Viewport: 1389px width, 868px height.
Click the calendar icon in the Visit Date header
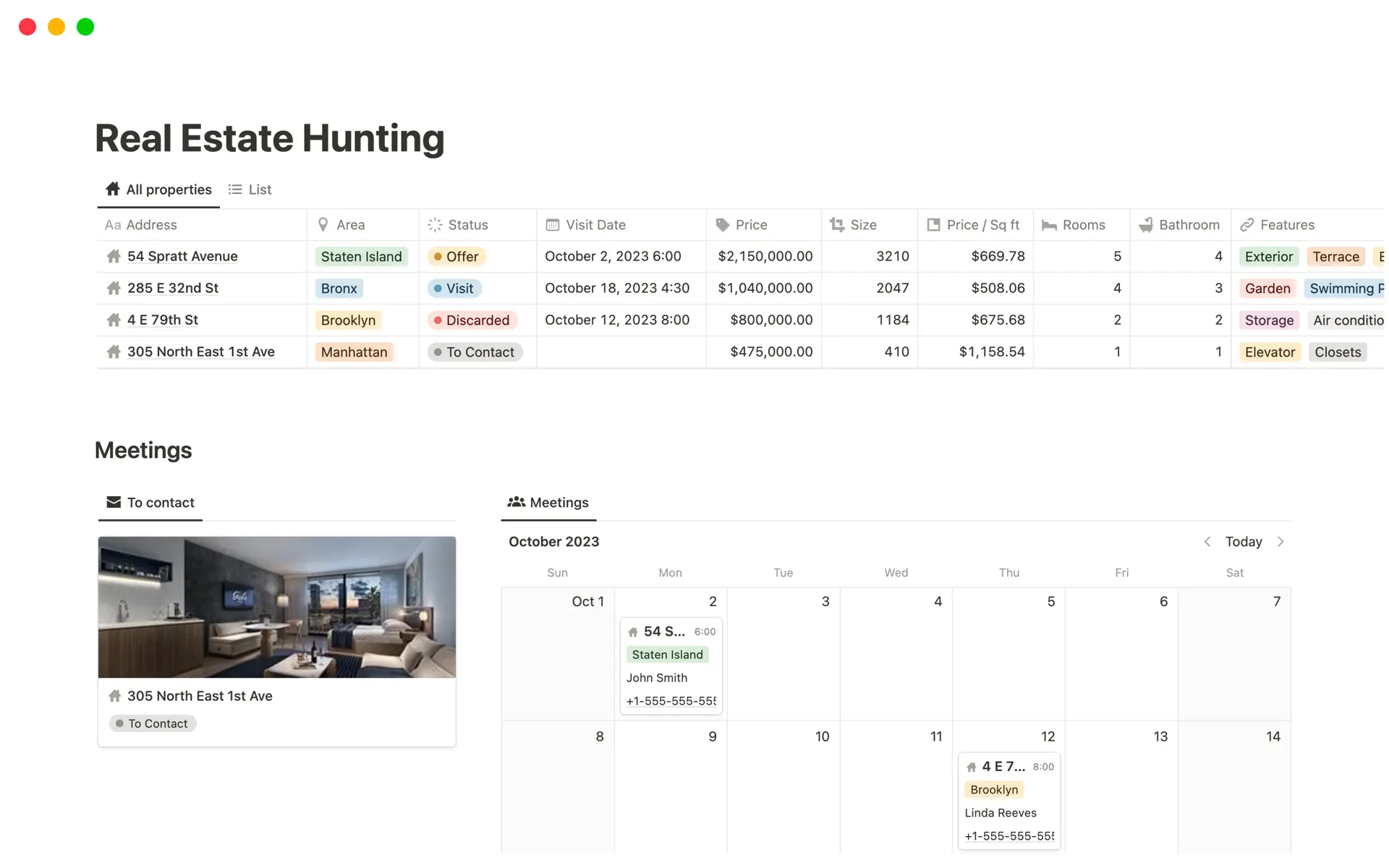pyautogui.click(x=553, y=225)
